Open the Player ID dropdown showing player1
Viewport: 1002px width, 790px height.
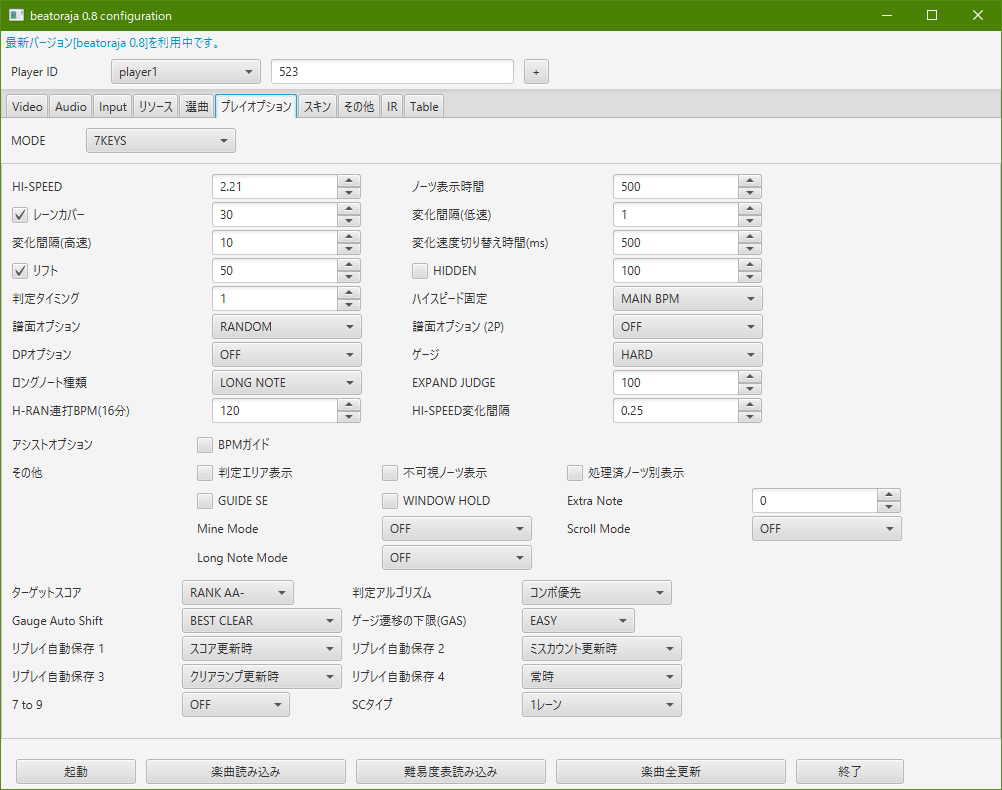click(x=185, y=72)
